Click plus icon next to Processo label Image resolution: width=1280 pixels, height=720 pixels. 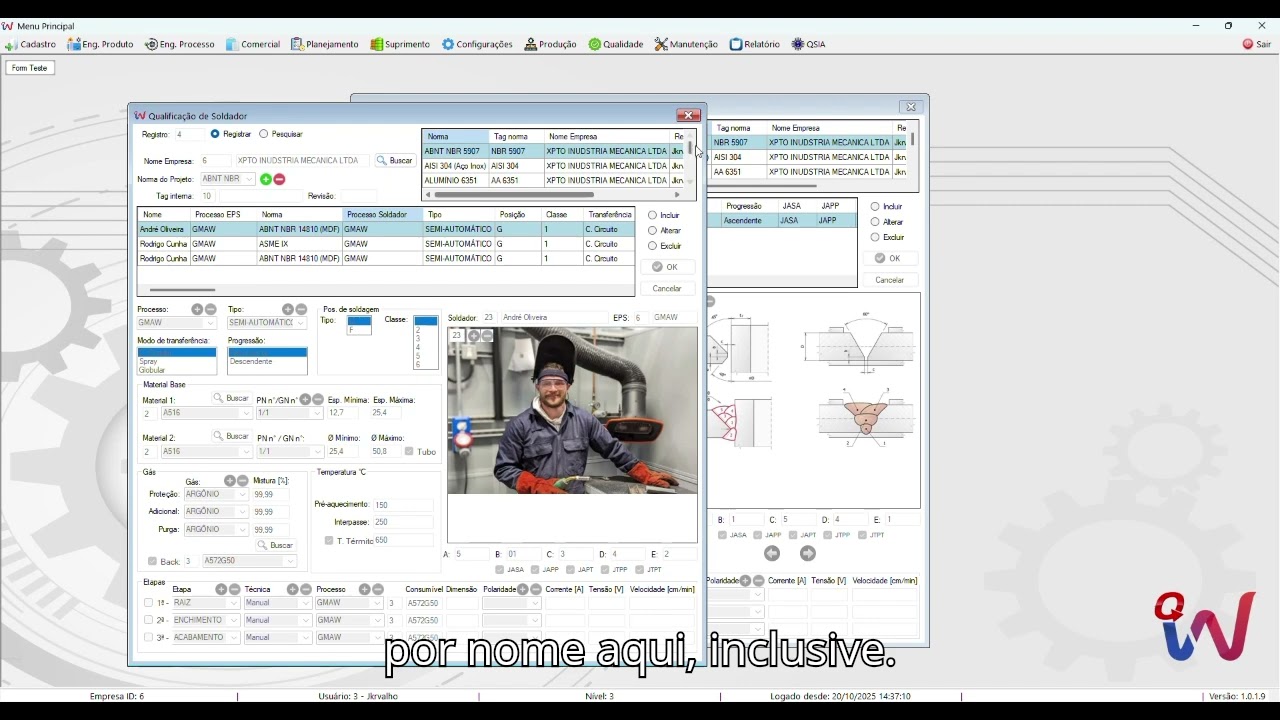pos(197,309)
